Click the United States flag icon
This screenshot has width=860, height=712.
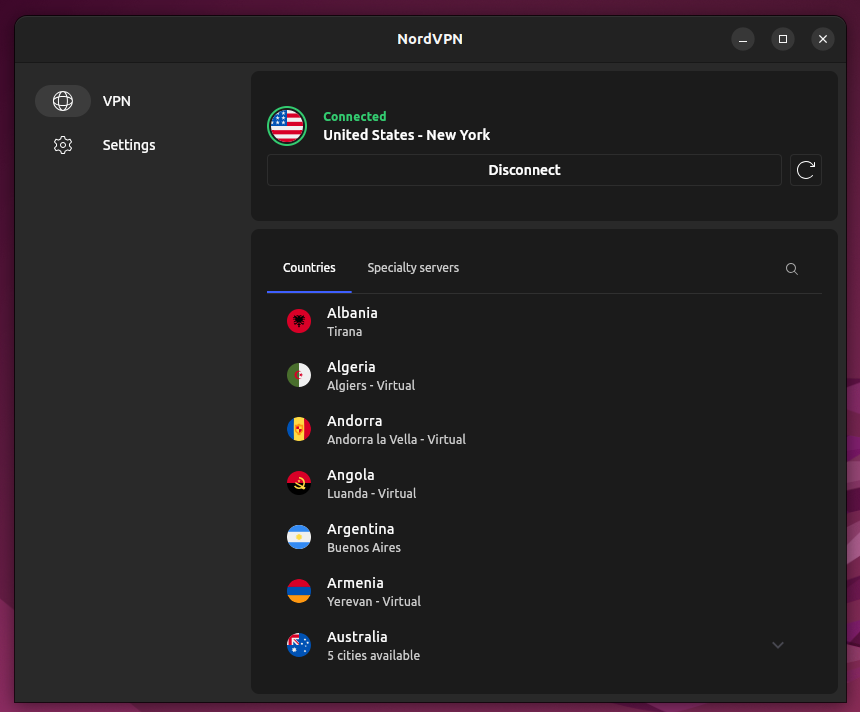(x=287, y=126)
